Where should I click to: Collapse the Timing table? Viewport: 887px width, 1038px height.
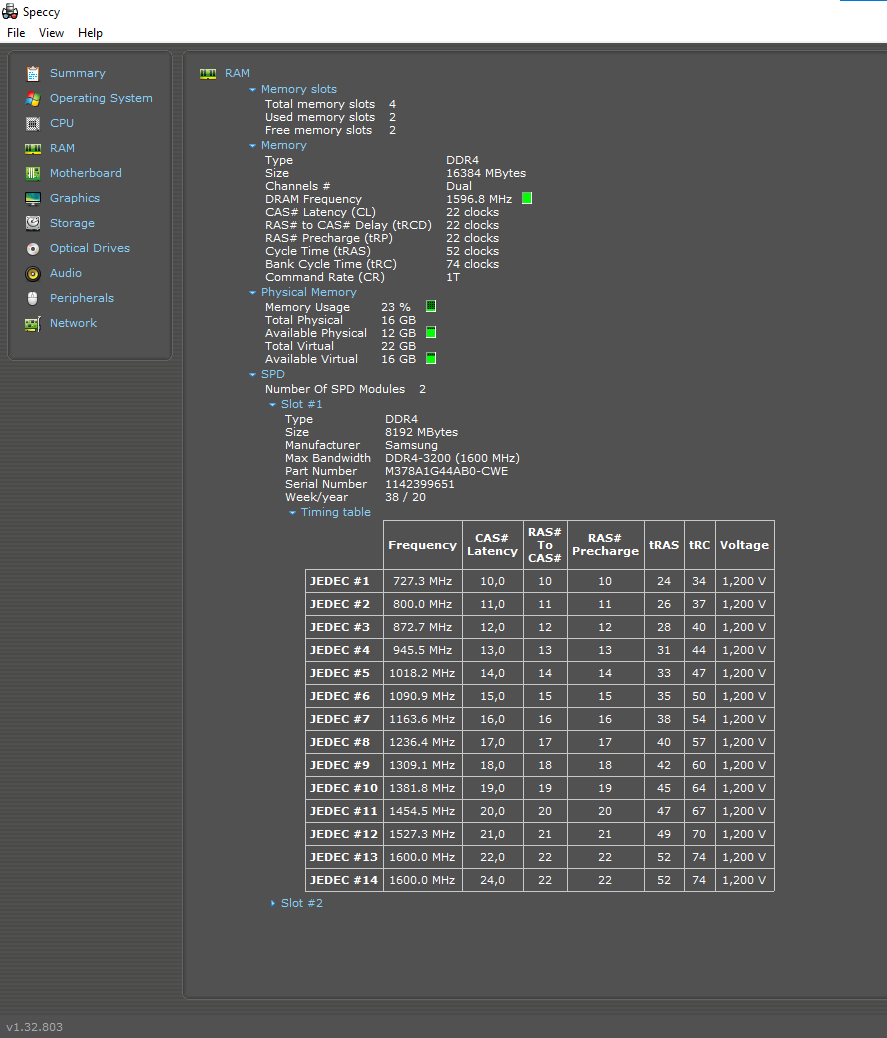[292, 512]
